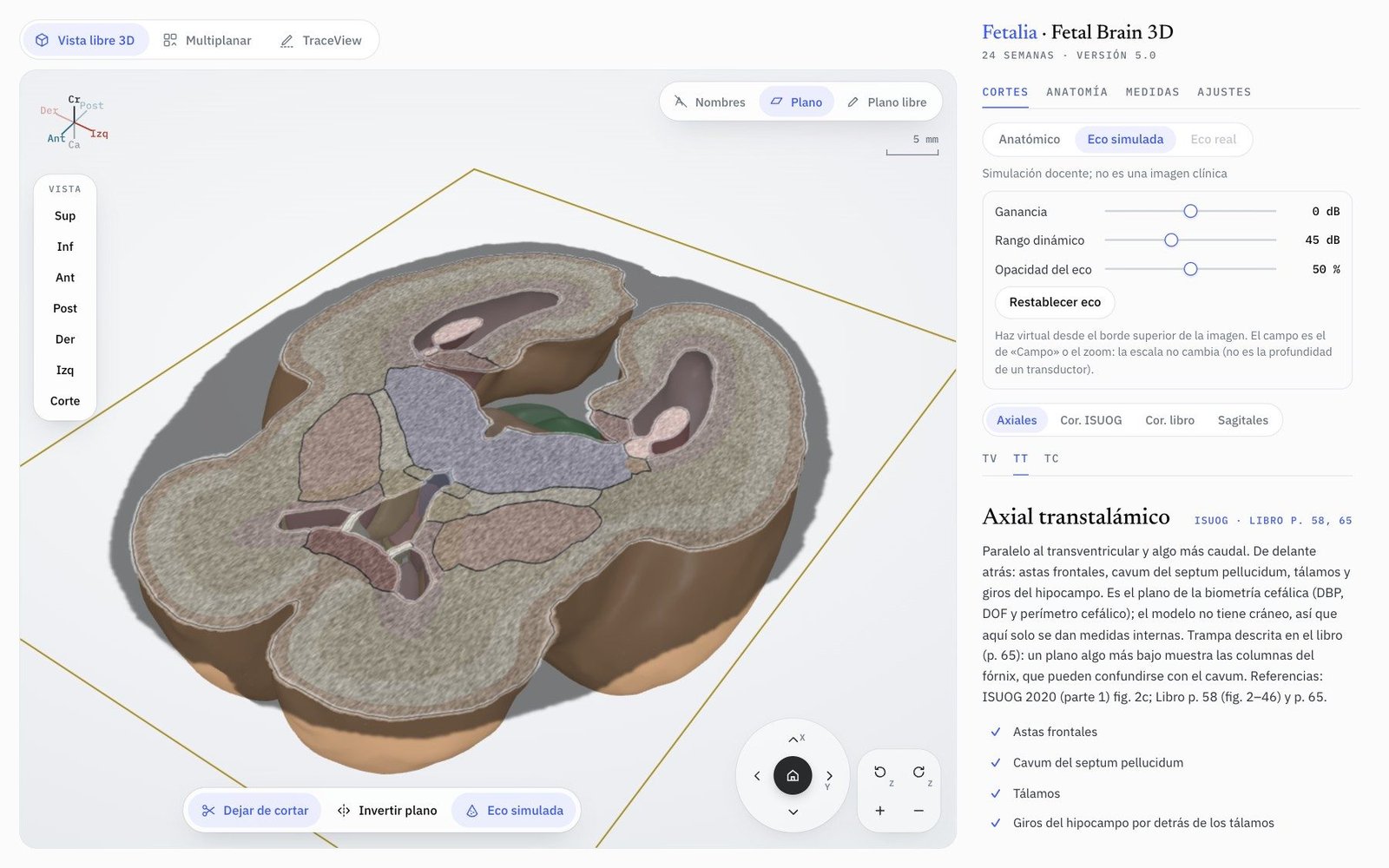Toggle the Plano cutting plane

[796, 102]
